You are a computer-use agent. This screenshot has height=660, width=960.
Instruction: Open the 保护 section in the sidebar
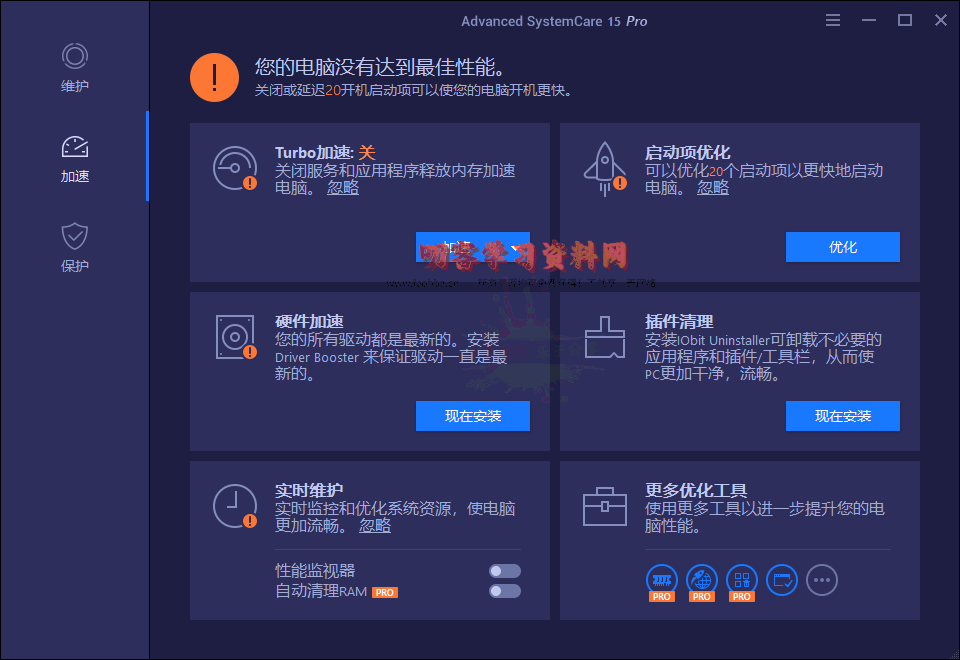[x=74, y=248]
